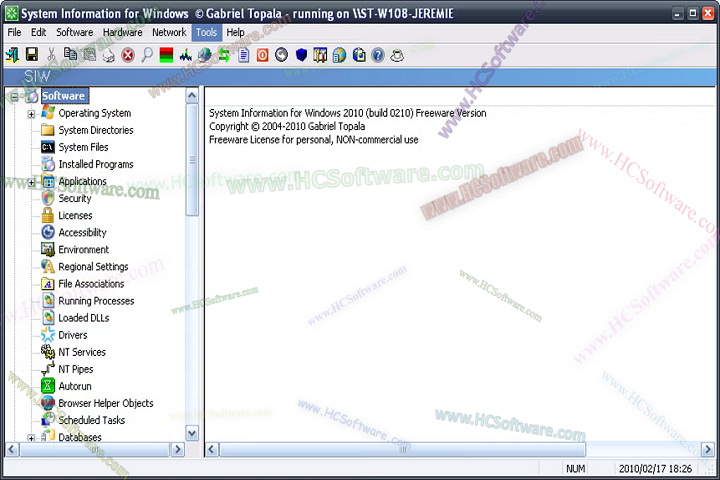Image resolution: width=720 pixels, height=480 pixels.
Task: Select Loaded DLLs in the tree
Action: 84,318
